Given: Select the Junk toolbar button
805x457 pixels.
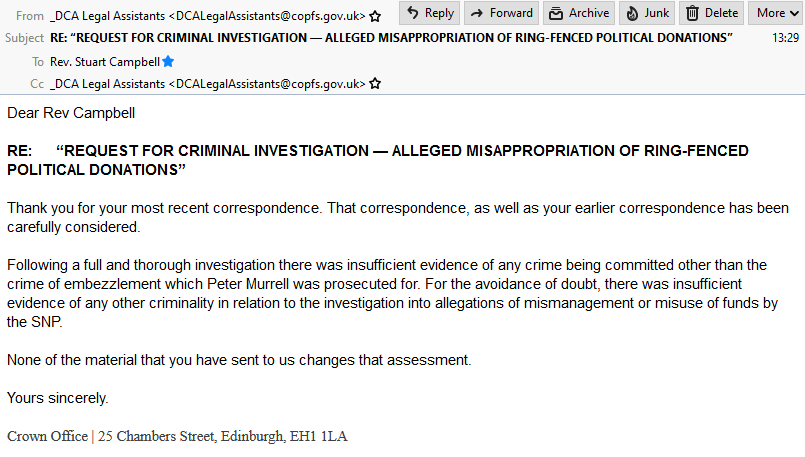Looking at the screenshot, I should point(647,13).
